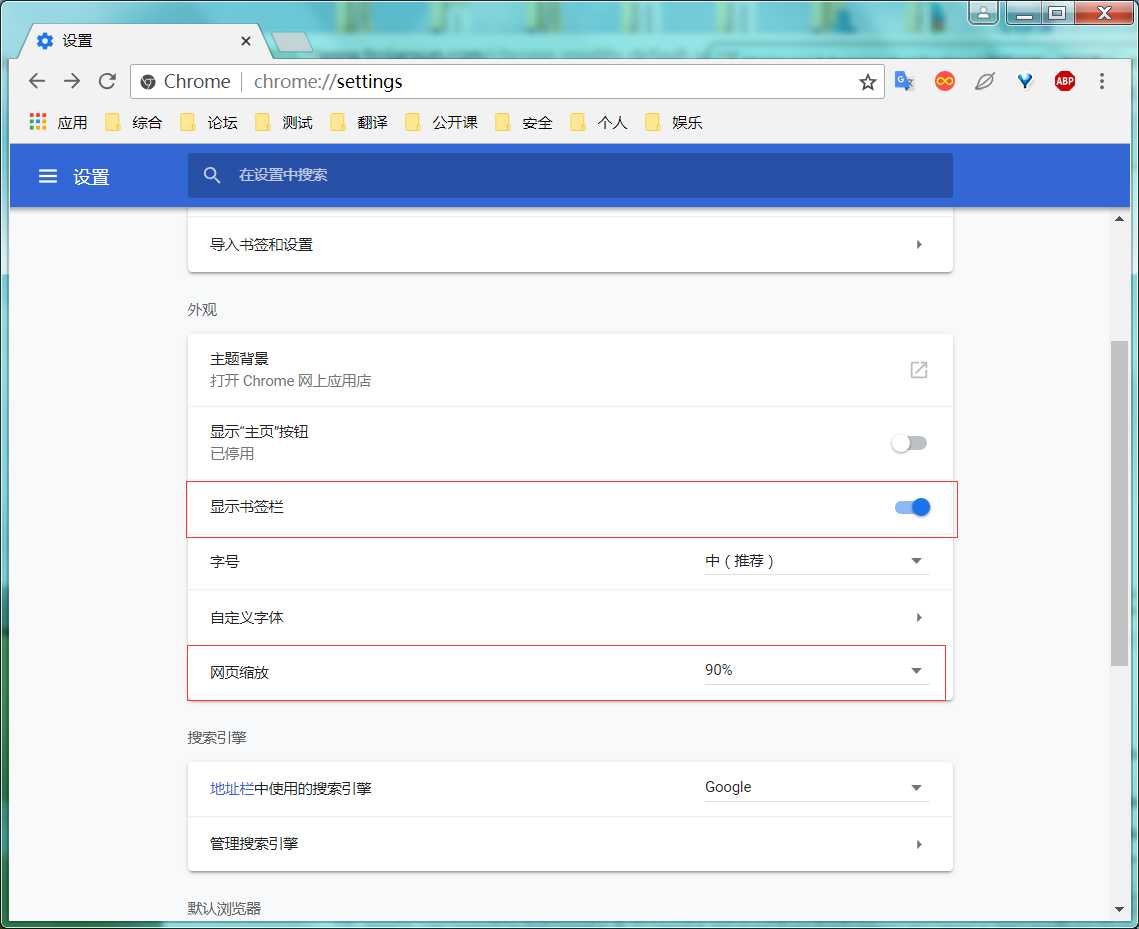Open the 娱乐 bookmark folder
Screen dimensions: 1139x929
674,122
